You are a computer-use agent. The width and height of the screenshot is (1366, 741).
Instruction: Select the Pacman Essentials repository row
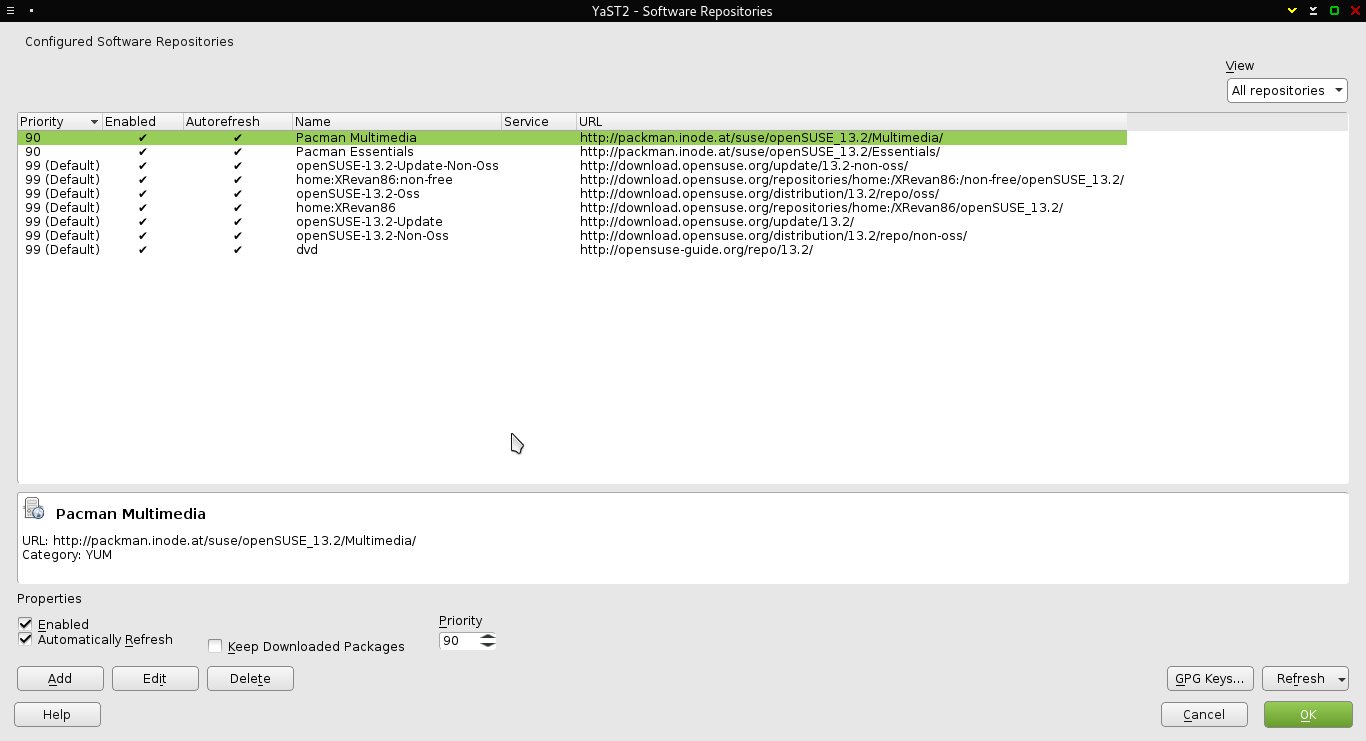(572, 151)
